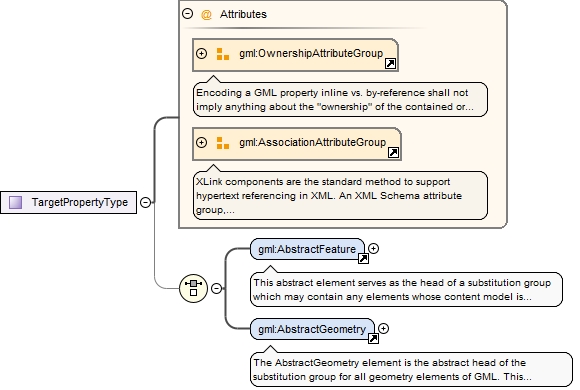Expand gml:OwnershipAttributeGroup with its plus button
This screenshot has height=390, width=580.
[x=201, y=53]
